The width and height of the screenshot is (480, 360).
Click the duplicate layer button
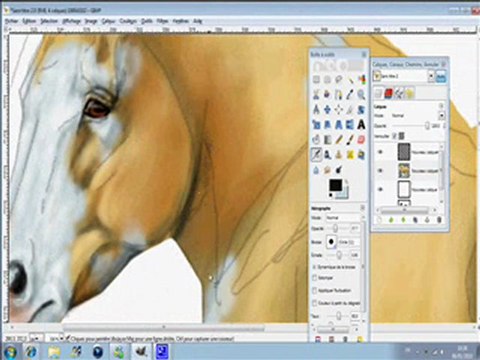pos(415,220)
